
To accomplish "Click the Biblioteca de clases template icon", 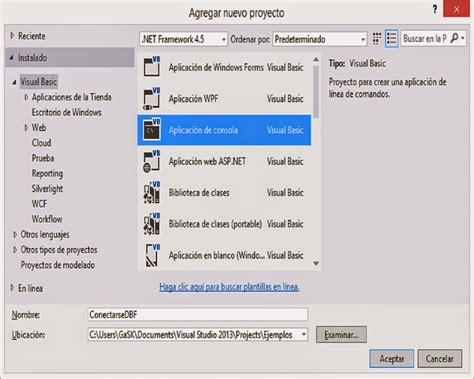I will click(152, 192).
